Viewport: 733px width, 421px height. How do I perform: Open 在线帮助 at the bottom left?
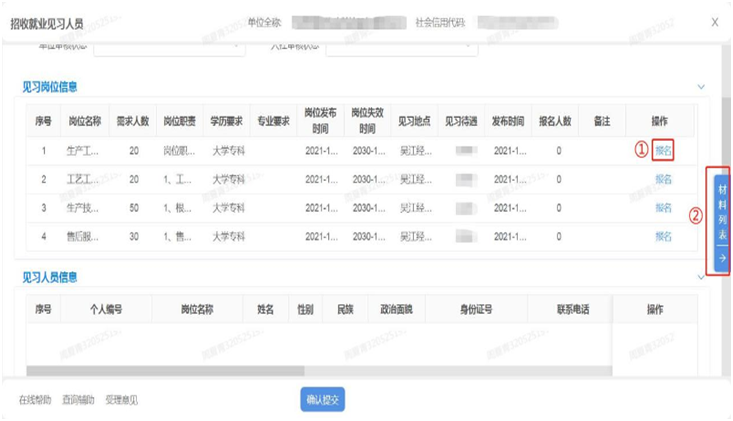[x=35, y=401]
